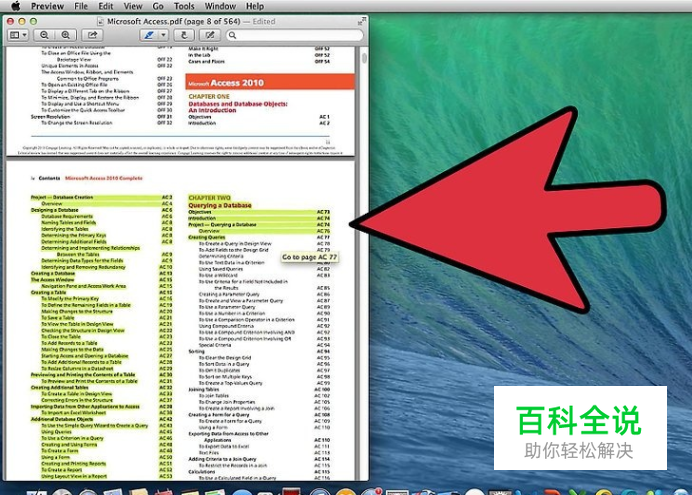Click the green zoom window button

33,21
